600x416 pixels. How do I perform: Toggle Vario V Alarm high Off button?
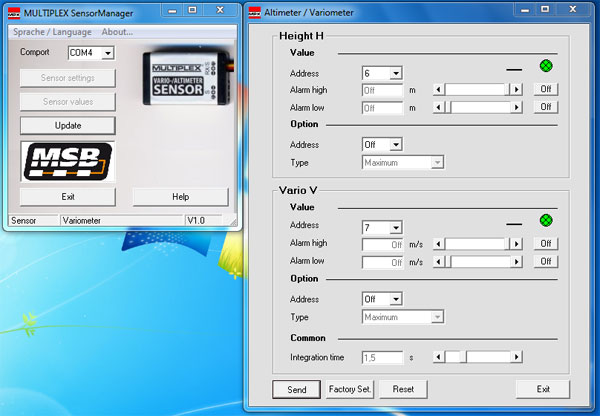click(545, 243)
